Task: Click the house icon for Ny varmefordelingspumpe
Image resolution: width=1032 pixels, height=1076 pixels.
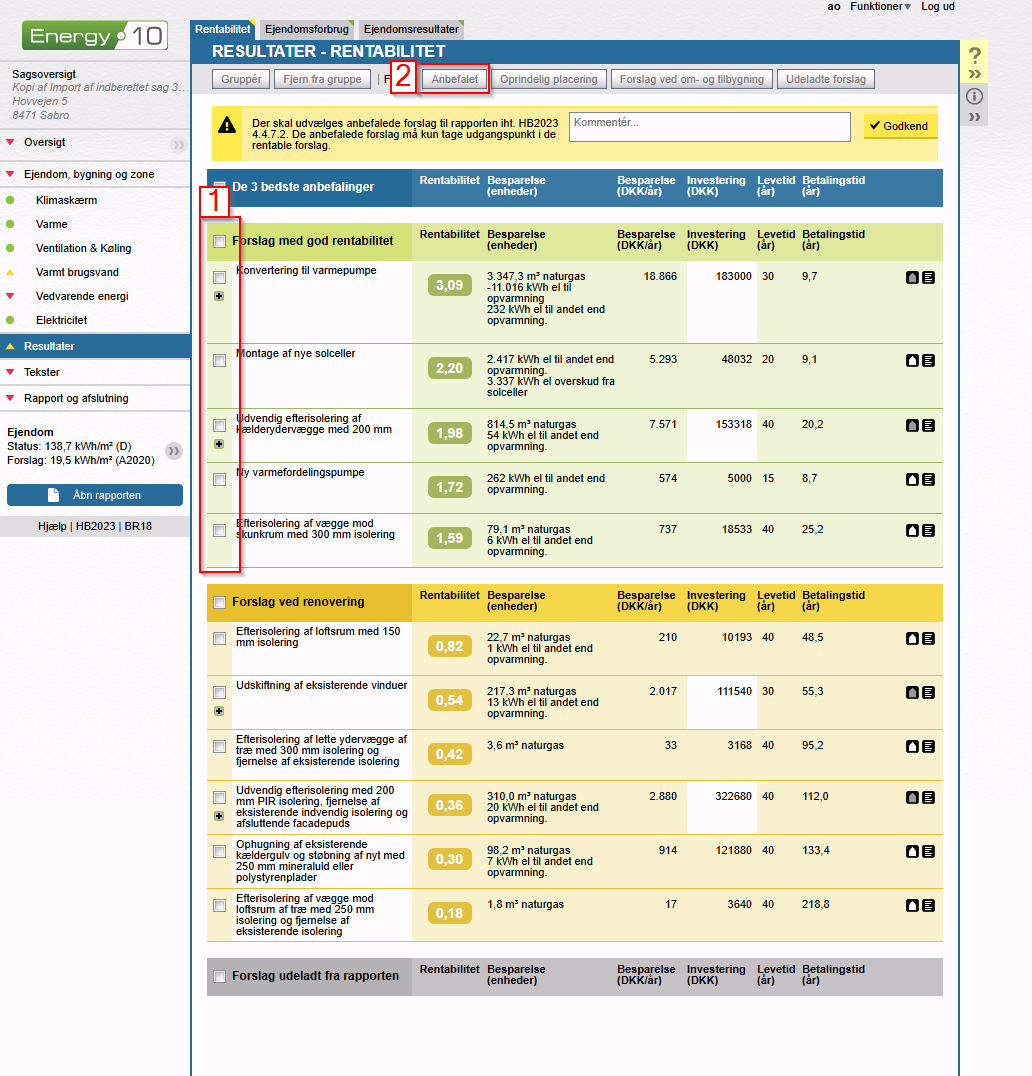Action: click(x=913, y=479)
